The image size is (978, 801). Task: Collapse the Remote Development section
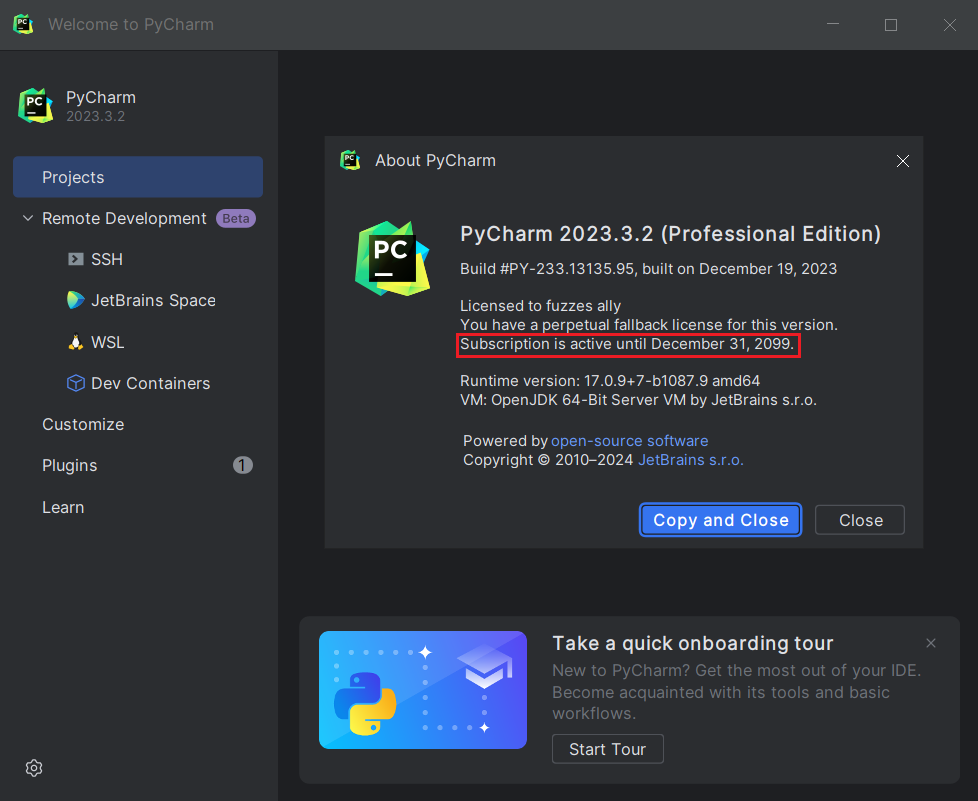pyautogui.click(x=27, y=218)
